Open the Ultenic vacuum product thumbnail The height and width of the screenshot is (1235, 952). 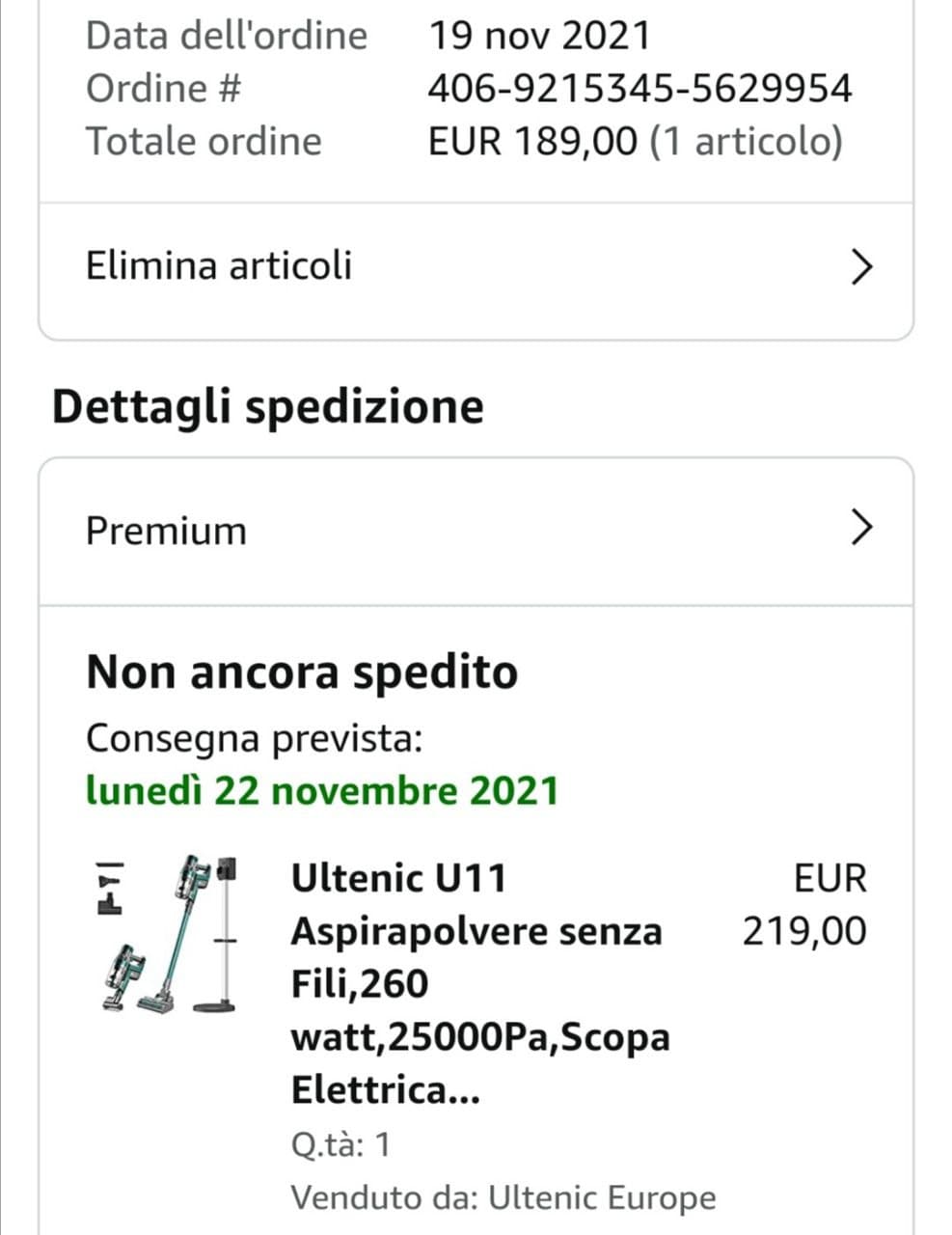pyautogui.click(x=169, y=933)
